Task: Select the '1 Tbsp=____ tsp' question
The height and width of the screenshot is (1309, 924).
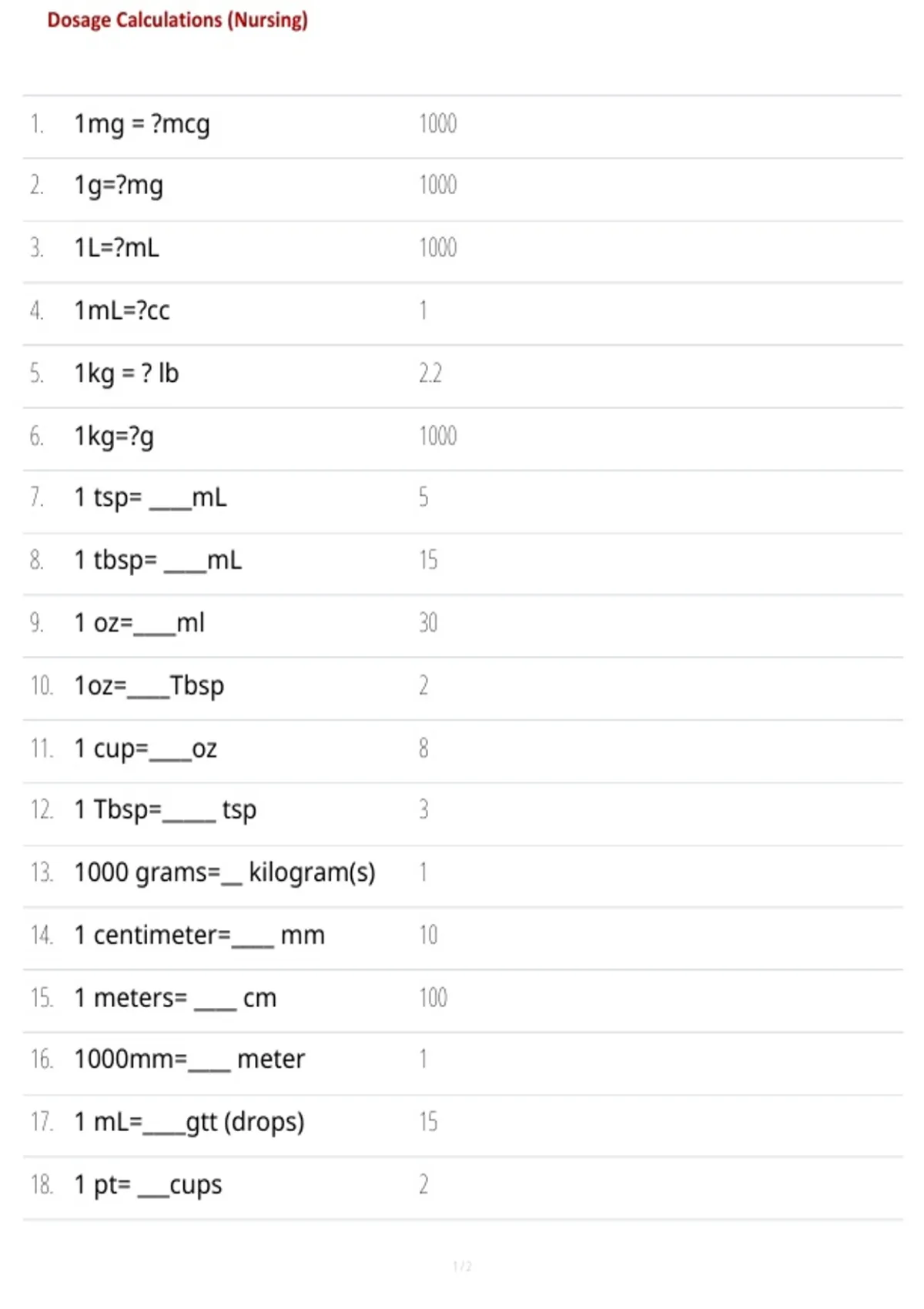Action: [166, 810]
